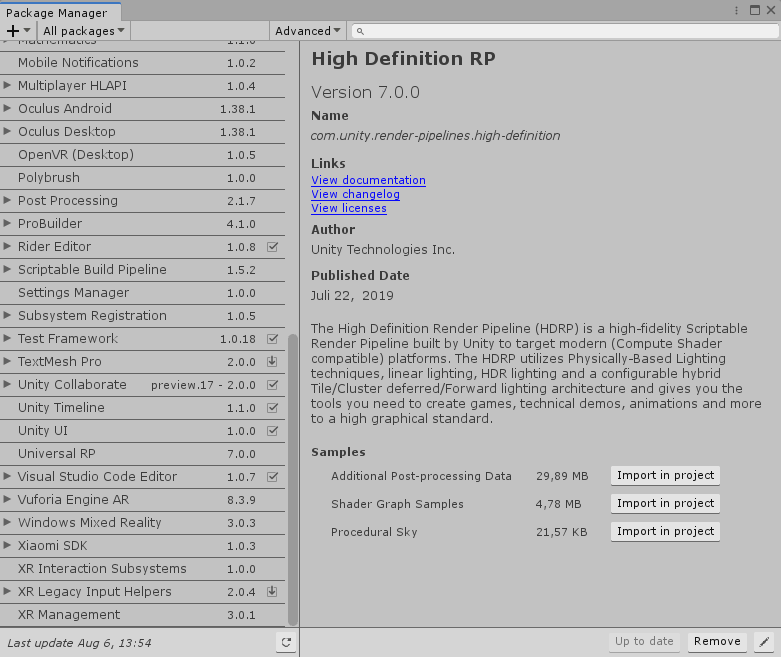Click XR Legacy Input Helpers download icon
This screenshot has width=781, height=657.
point(272,592)
